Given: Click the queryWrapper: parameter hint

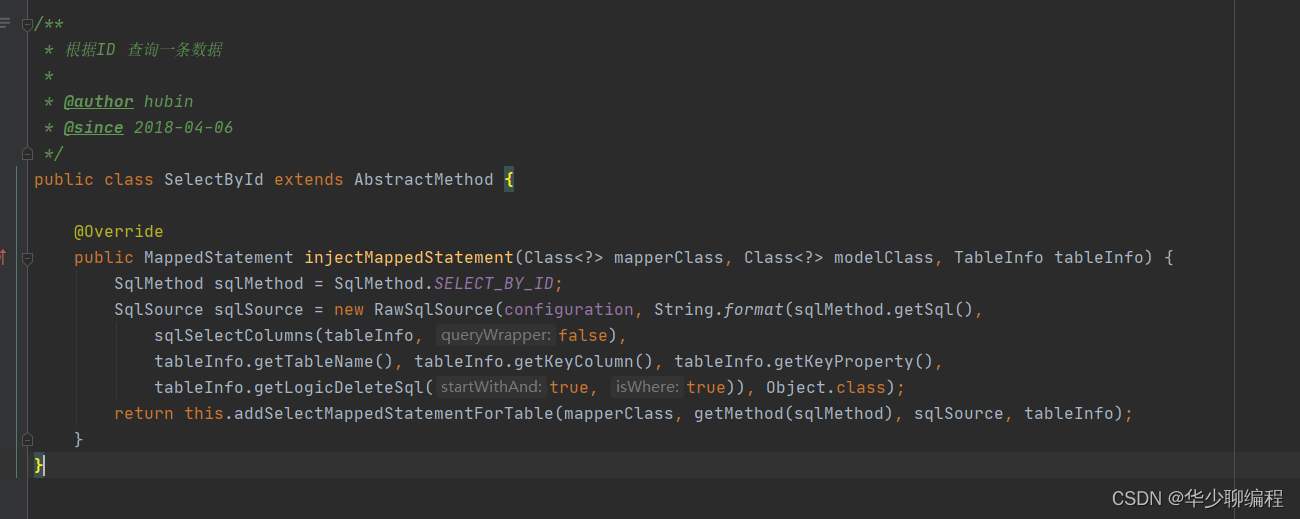Looking at the screenshot, I should [496, 336].
